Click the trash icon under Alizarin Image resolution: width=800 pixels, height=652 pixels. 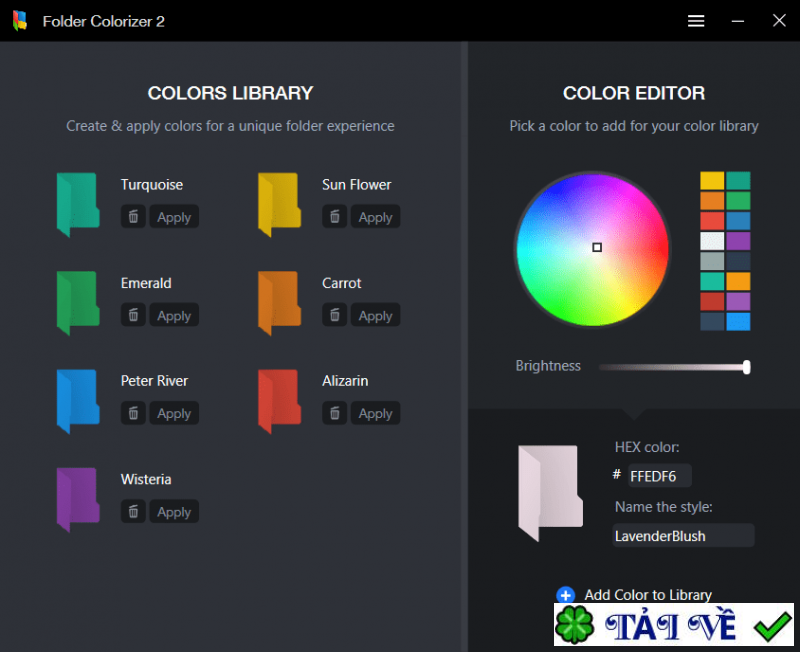[x=335, y=413]
